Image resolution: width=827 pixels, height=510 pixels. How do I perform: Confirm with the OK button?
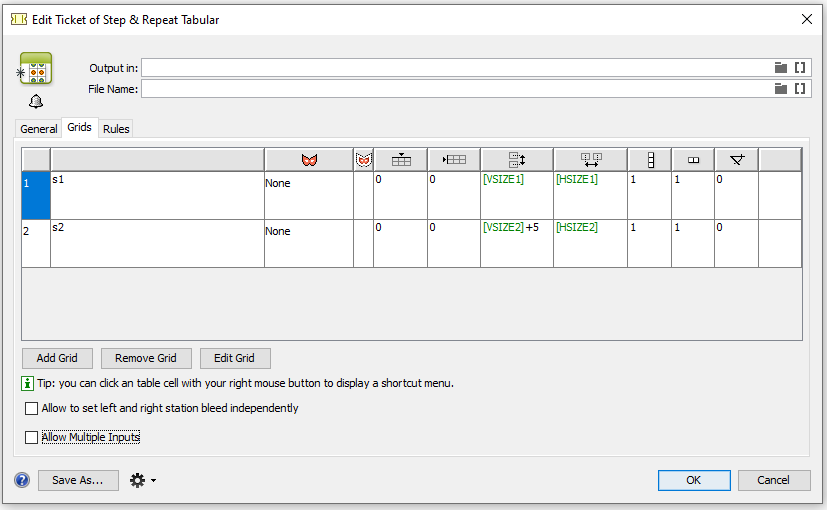[694, 480]
